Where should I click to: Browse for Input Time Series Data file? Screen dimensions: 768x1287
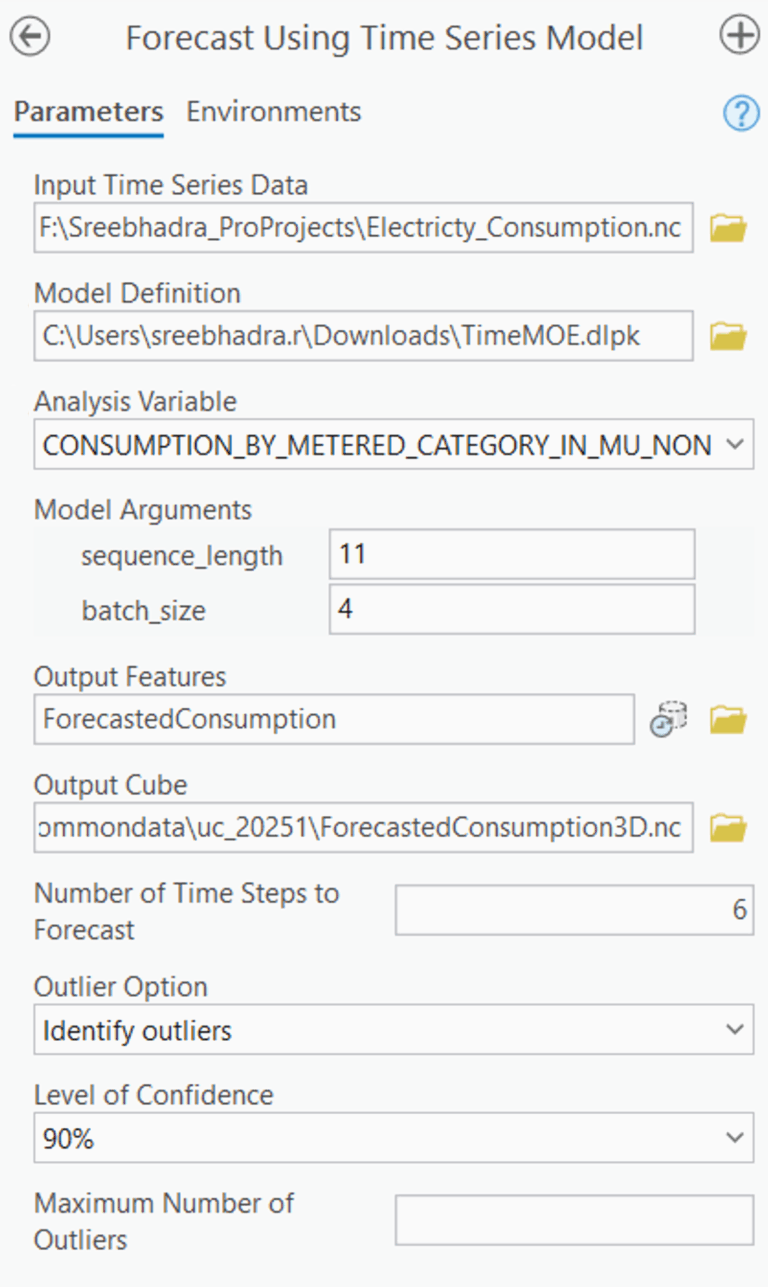(728, 227)
